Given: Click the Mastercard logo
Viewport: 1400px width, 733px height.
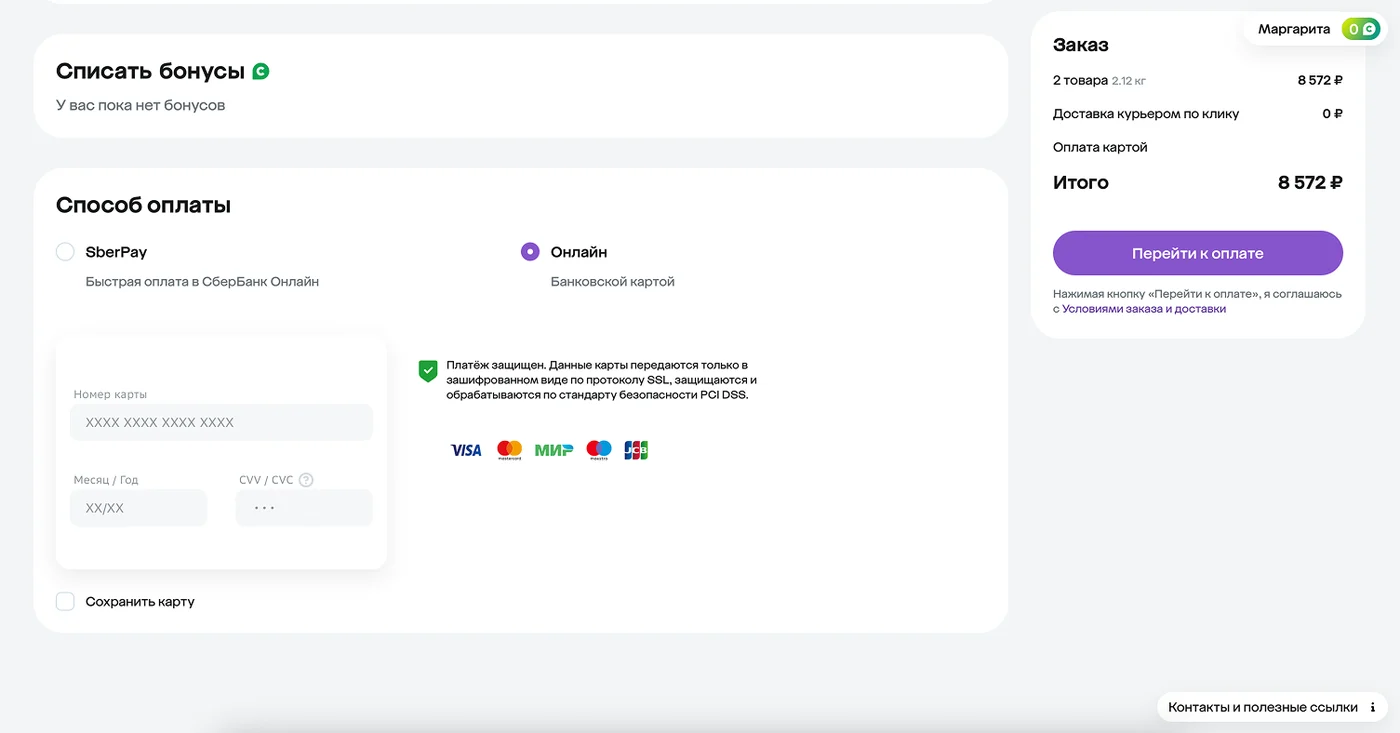Looking at the screenshot, I should point(510,450).
